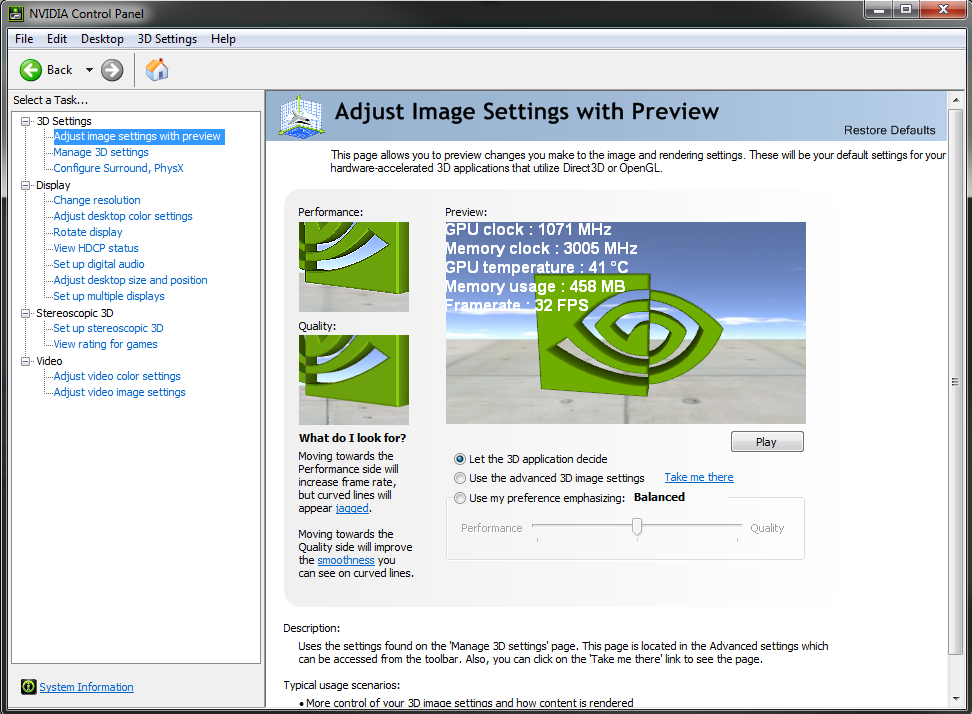Go to the Home page icon
This screenshot has width=972, height=714.
(157, 69)
